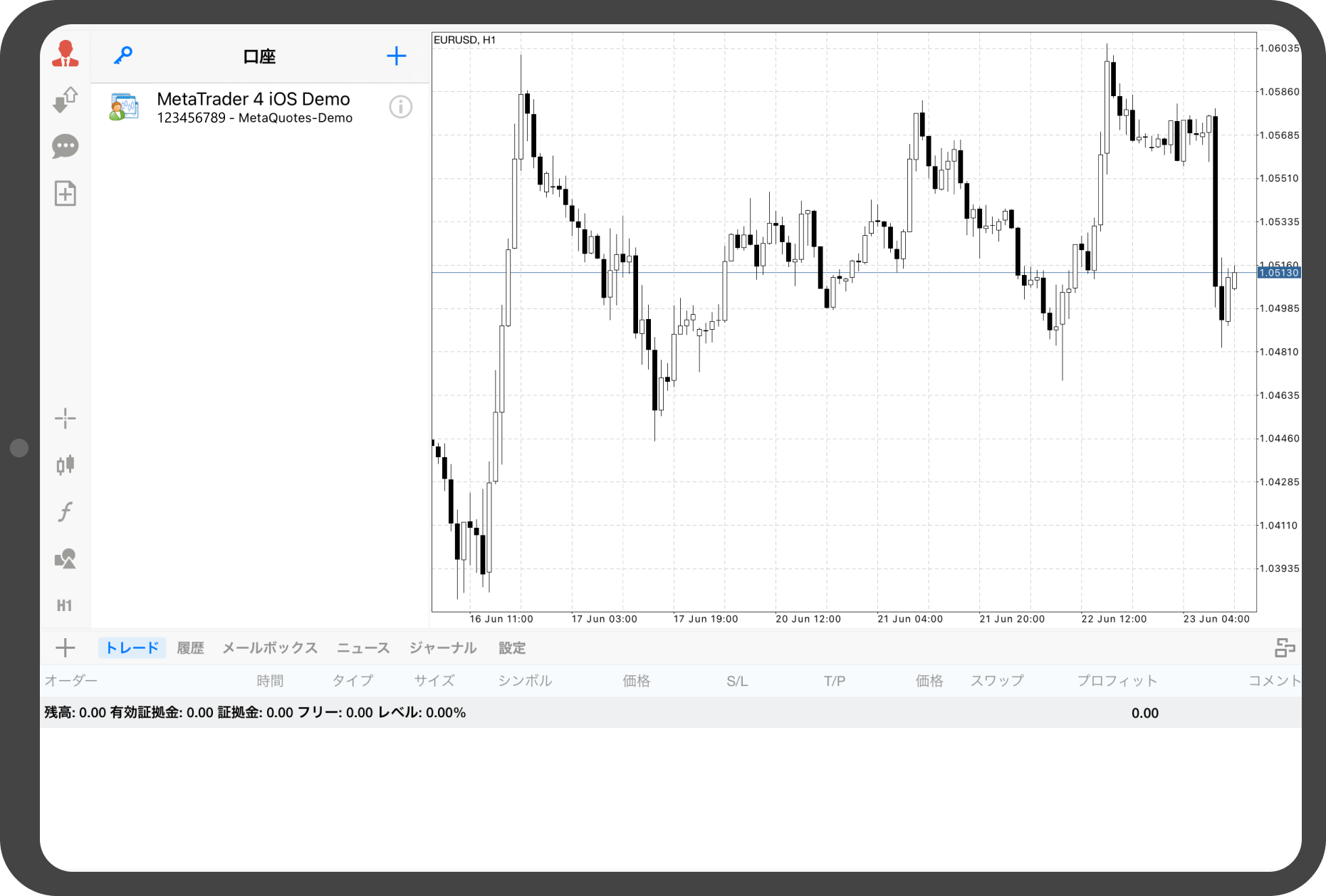Click the new order document icon
Image resolution: width=1326 pixels, height=896 pixels.
point(65,194)
